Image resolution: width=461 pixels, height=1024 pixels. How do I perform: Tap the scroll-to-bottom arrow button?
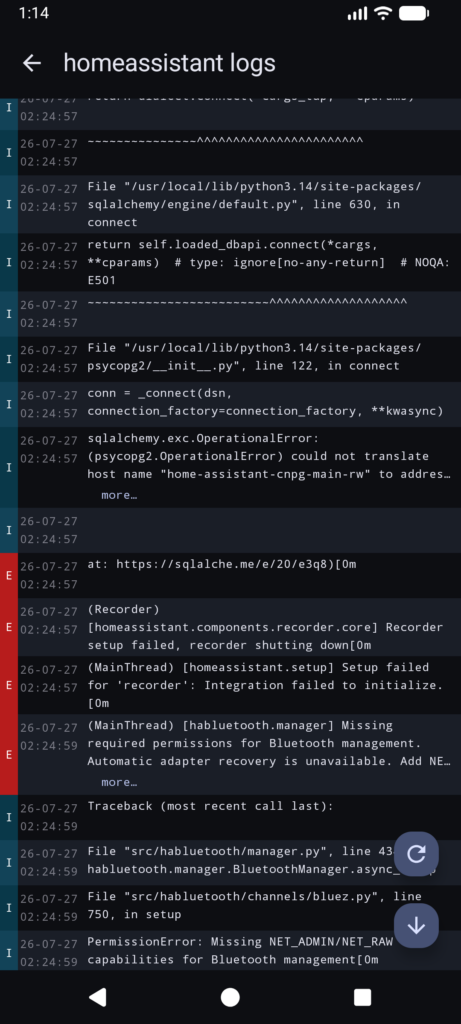tap(416, 926)
